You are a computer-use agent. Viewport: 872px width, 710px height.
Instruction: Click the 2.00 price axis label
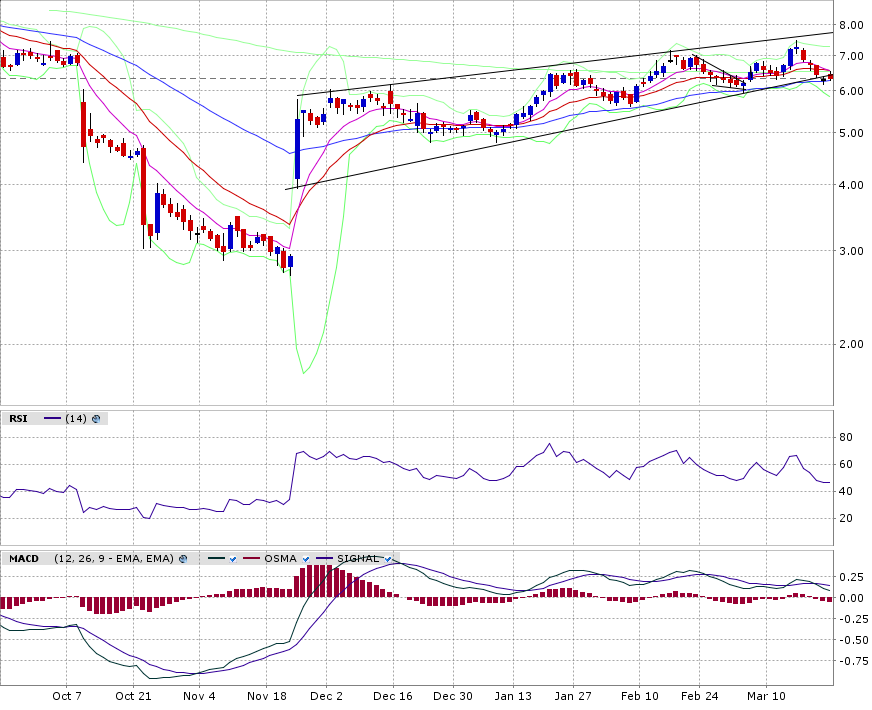coord(851,344)
